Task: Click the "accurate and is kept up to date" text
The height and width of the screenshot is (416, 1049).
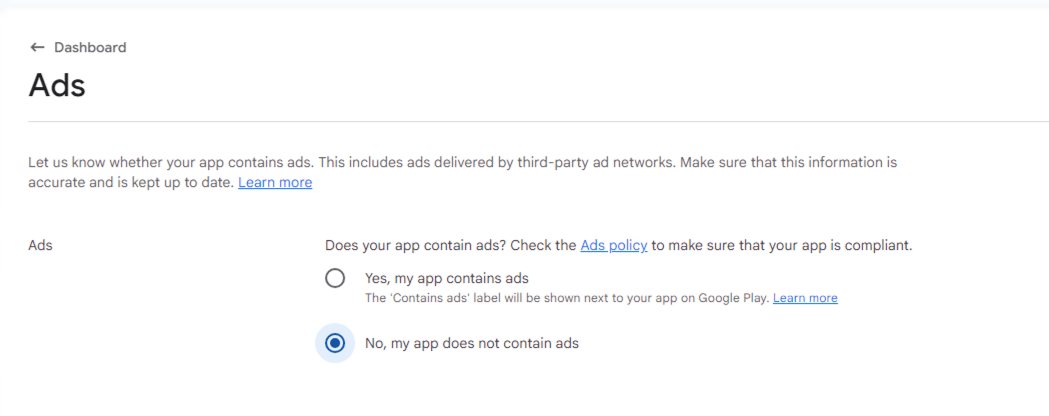Action: click(130, 182)
